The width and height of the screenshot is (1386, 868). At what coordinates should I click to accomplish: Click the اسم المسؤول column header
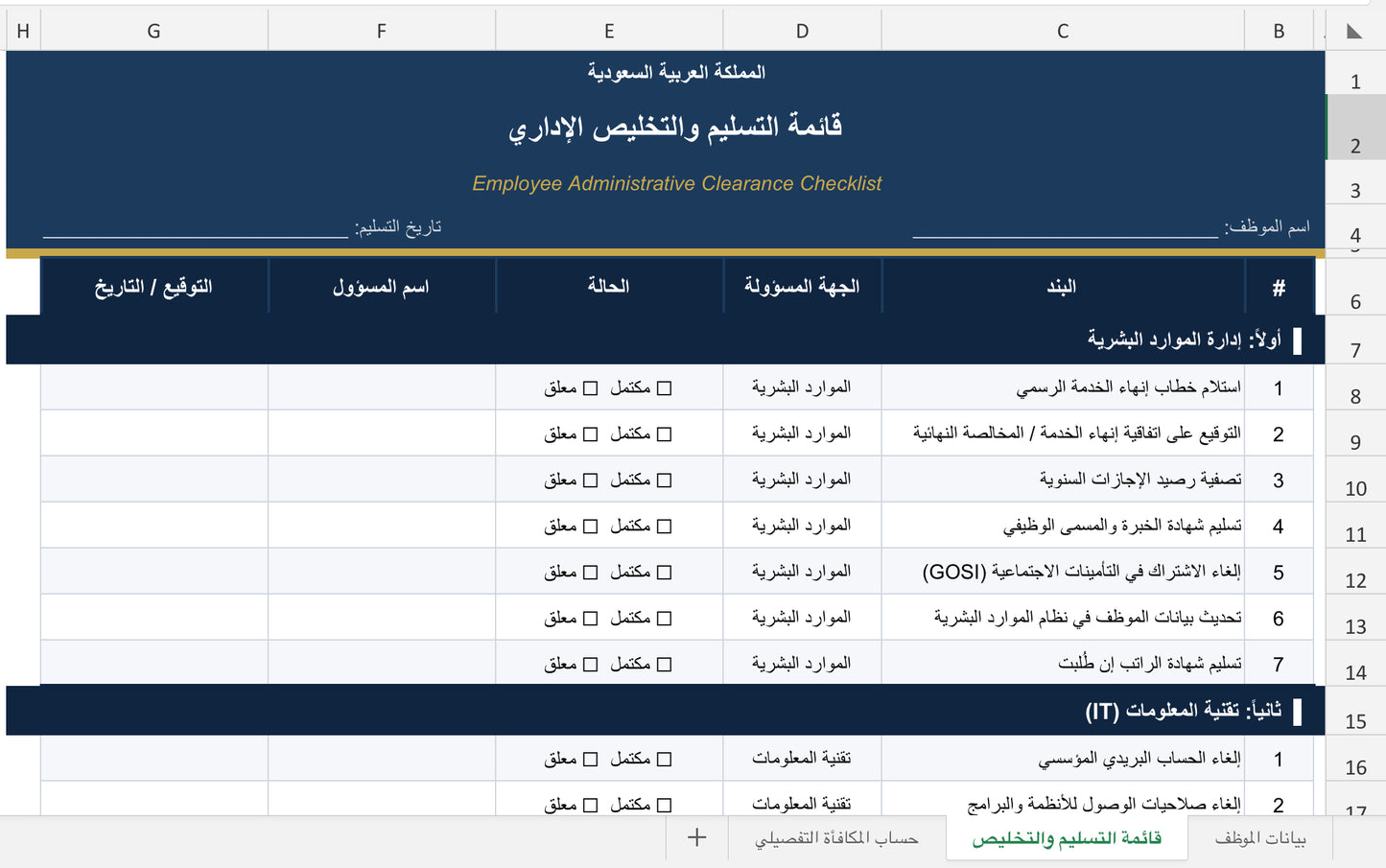click(382, 286)
